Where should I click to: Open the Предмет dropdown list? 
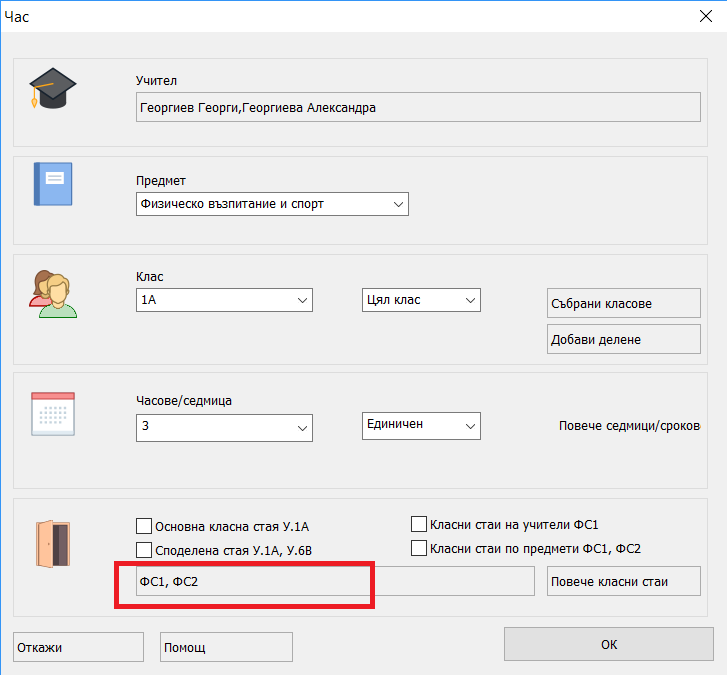[x=398, y=205]
